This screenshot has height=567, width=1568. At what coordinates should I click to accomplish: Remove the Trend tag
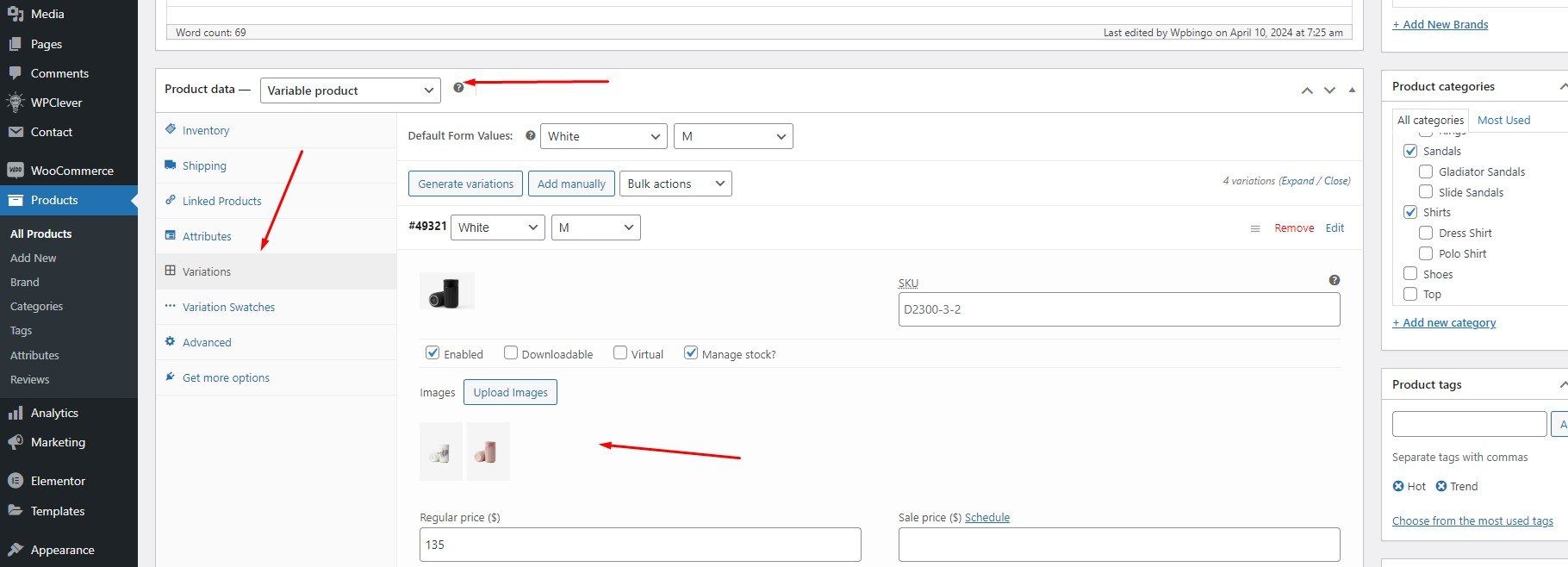click(1441, 486)
